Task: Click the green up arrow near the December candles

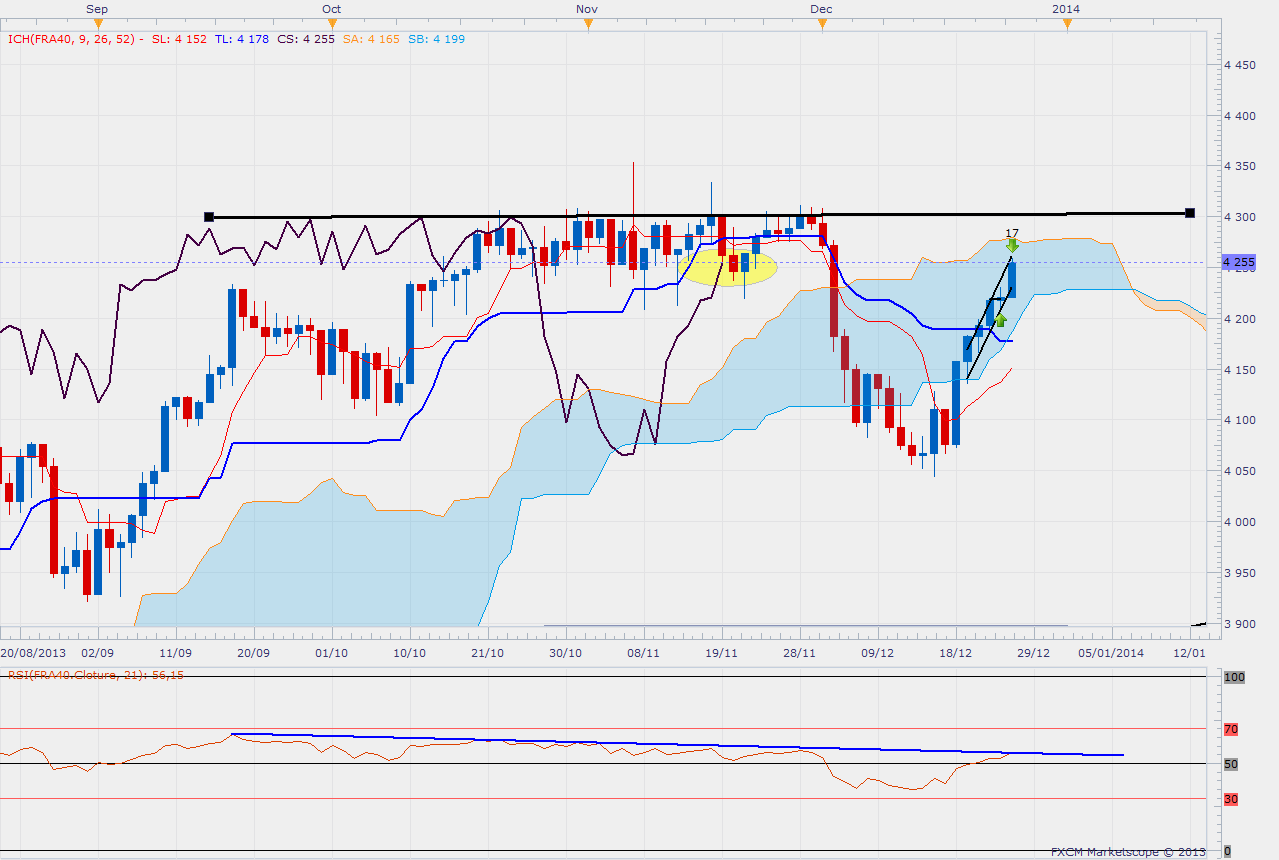Action: pyautogui.click(x=999, y=321)
